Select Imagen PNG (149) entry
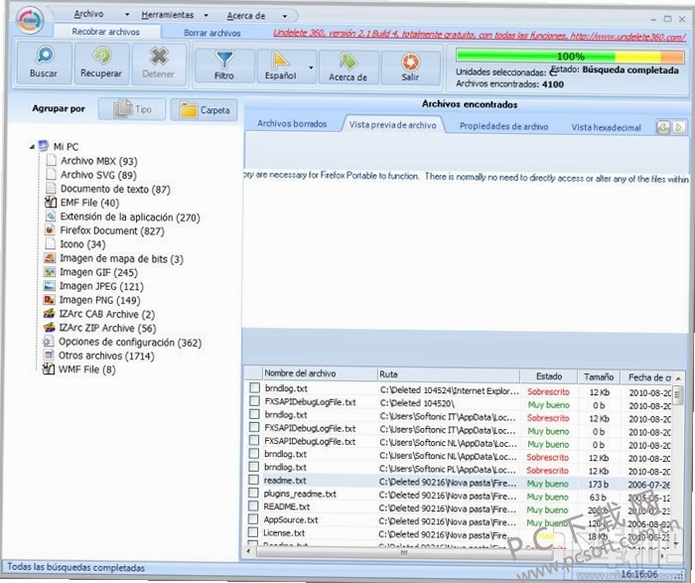Screen dimensions: 695x583 92,300
